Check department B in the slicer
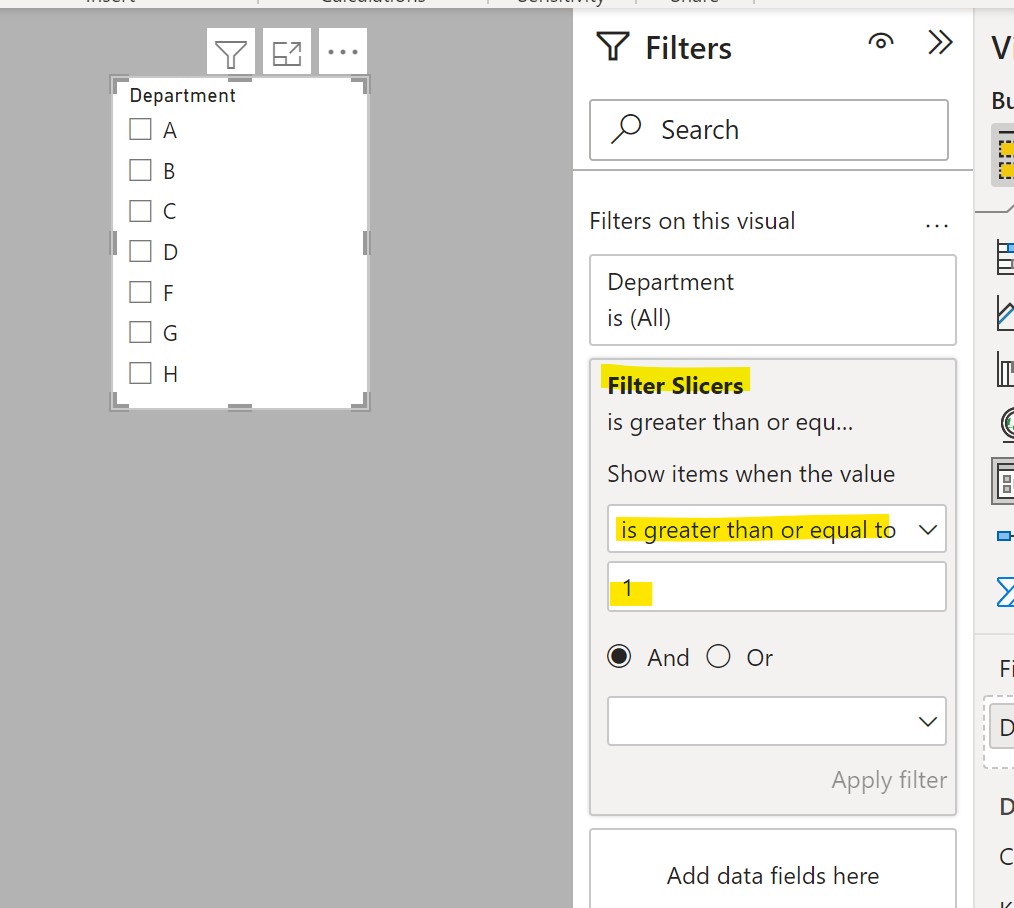Screen dimensions: 1014x908 point(140,170)
